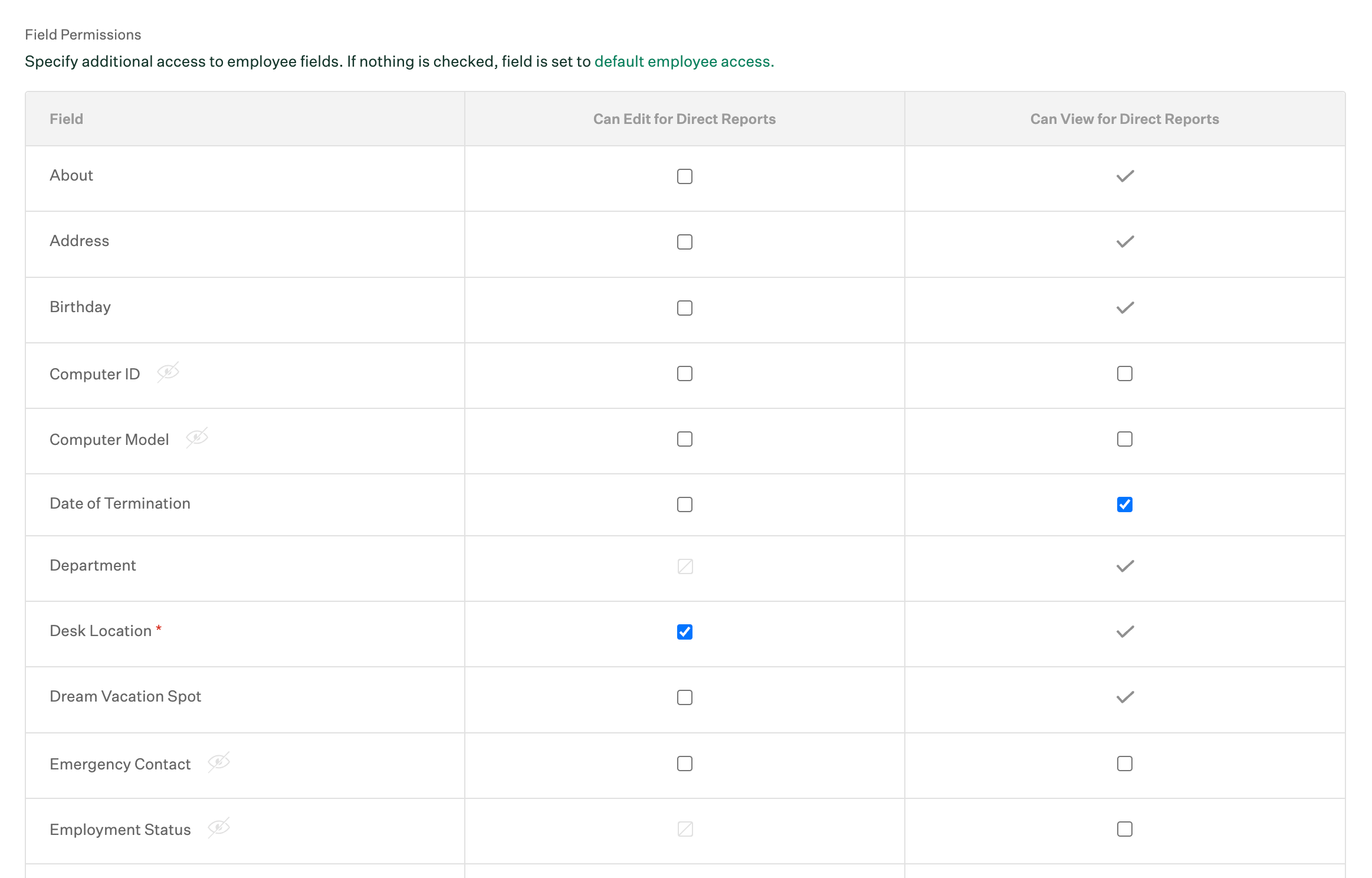Click hidden-eye icon beside Emergency Contact

point(219,762)
